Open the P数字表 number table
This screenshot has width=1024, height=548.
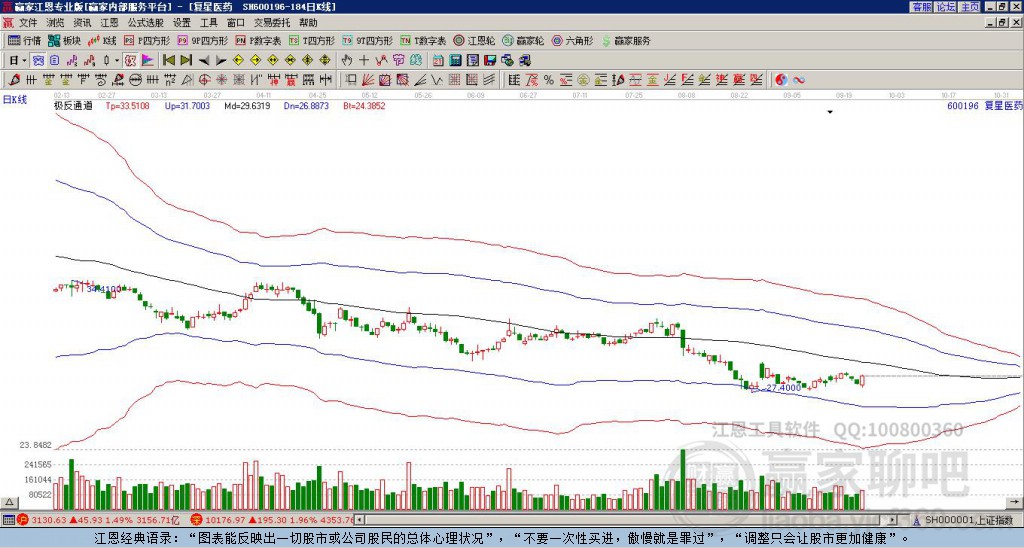[259, 40]
